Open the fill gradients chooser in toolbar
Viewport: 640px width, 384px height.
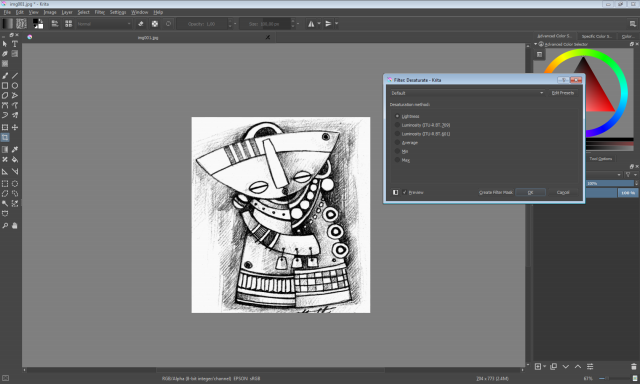pos(7,24)
